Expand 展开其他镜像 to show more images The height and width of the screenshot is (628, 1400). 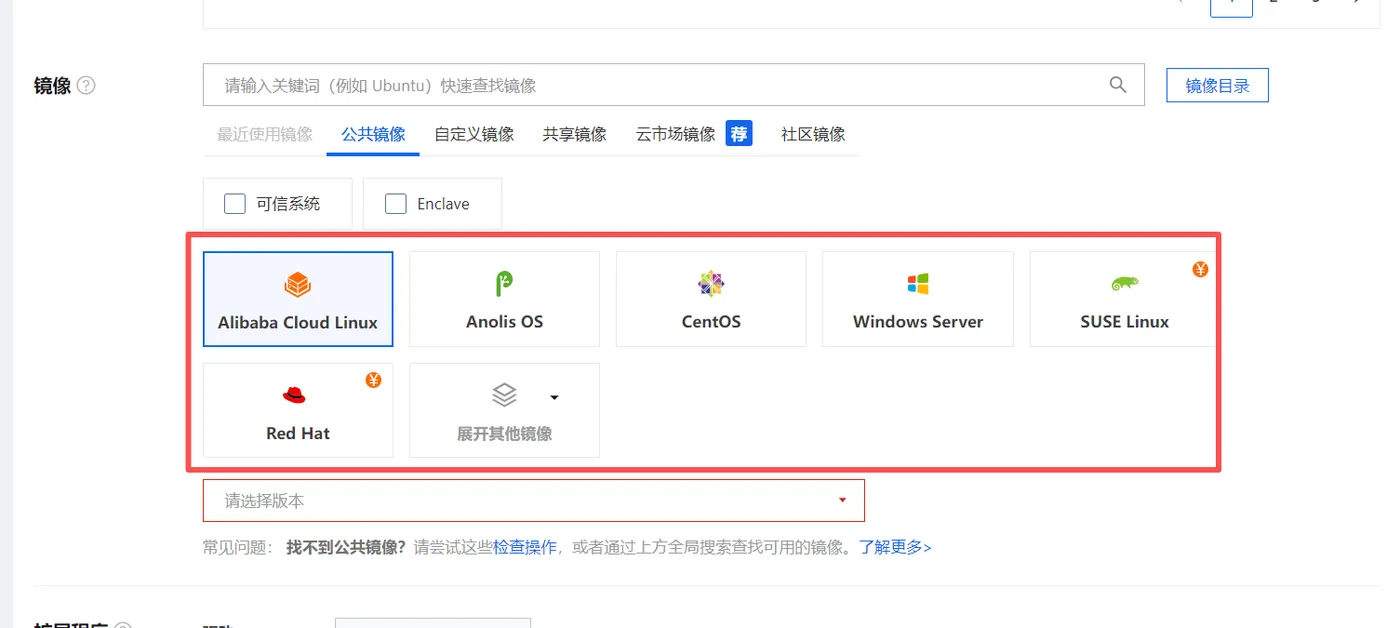coord(505,410)
